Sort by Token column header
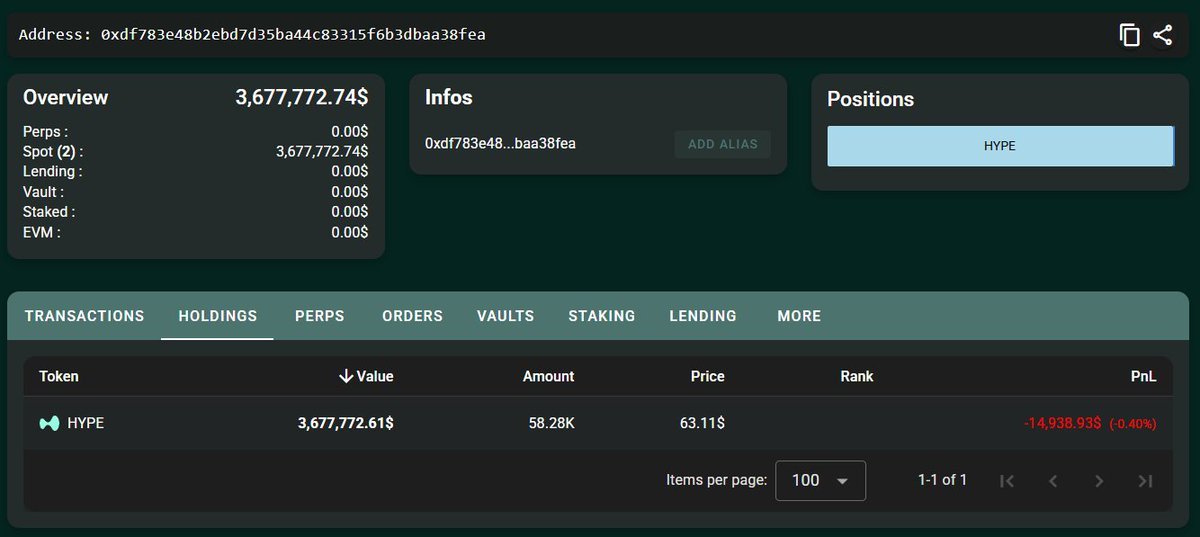The width and height of the screenshot is (1200, 537). click(59, 376)
